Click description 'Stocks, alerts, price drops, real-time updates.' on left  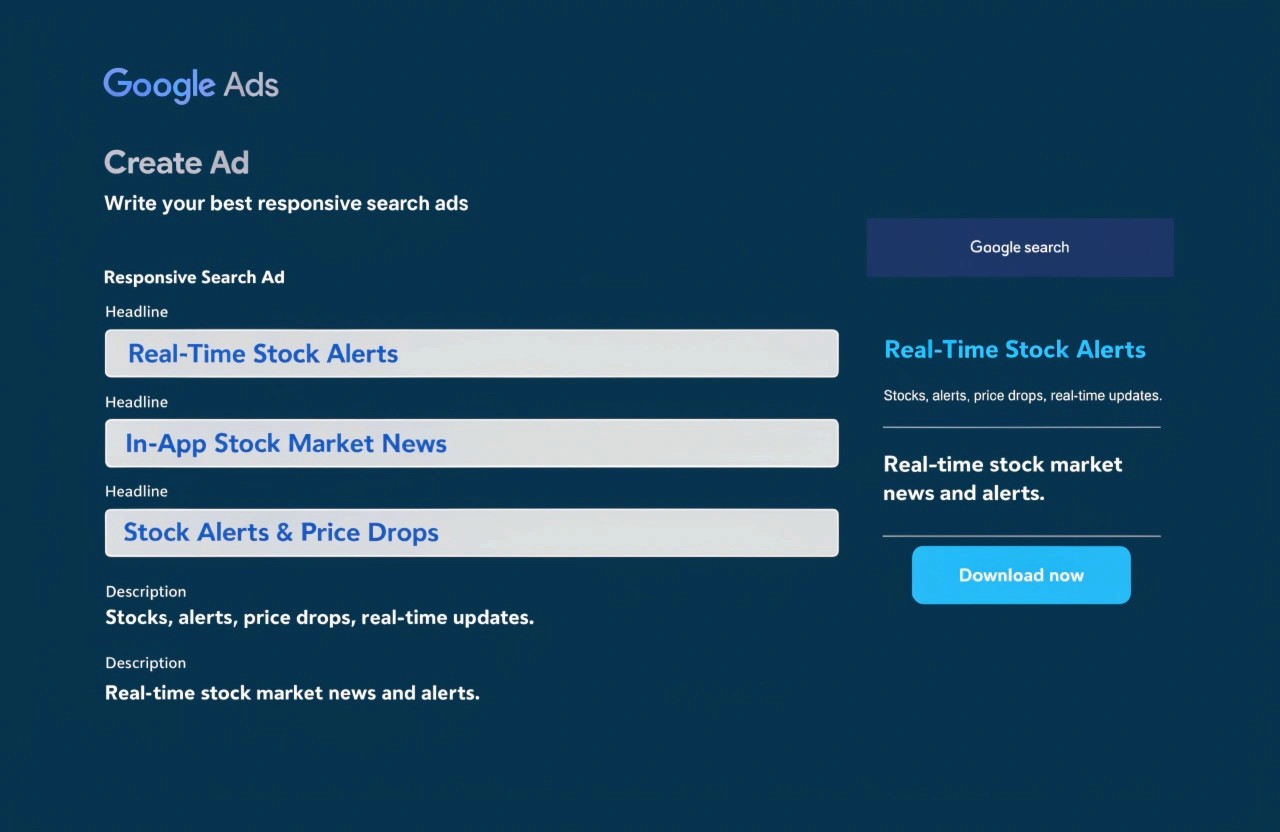[x=320, y=618]
